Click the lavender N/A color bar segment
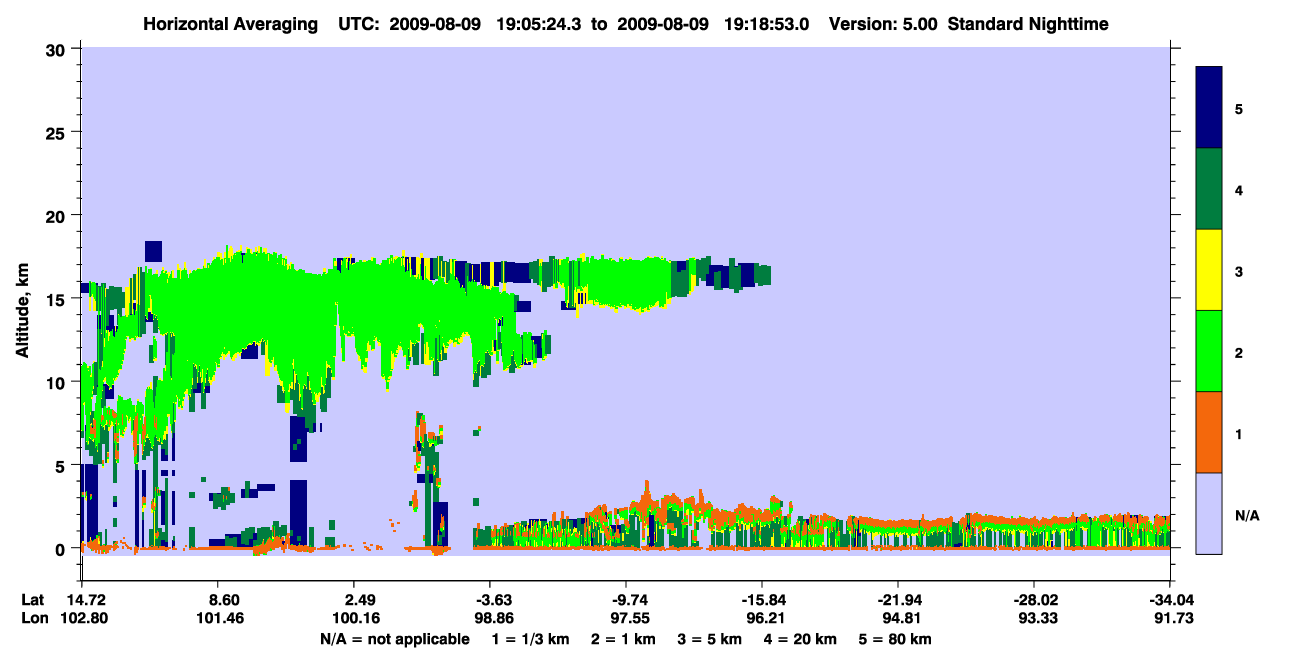Image resolution: width=1300 pixels, height=667 pixels. click(x=1209, y=513)
